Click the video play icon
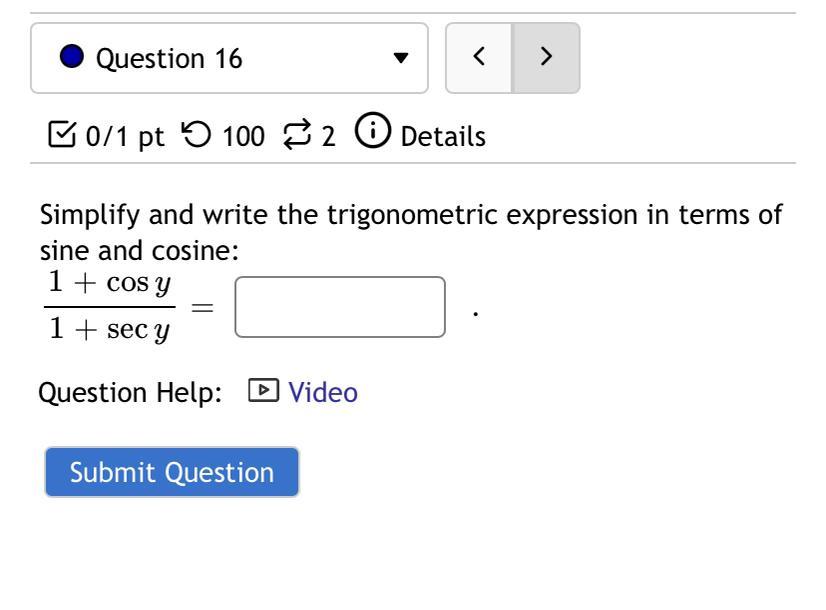Viewport: 826px width, 610px height. [x=261, y=393]
